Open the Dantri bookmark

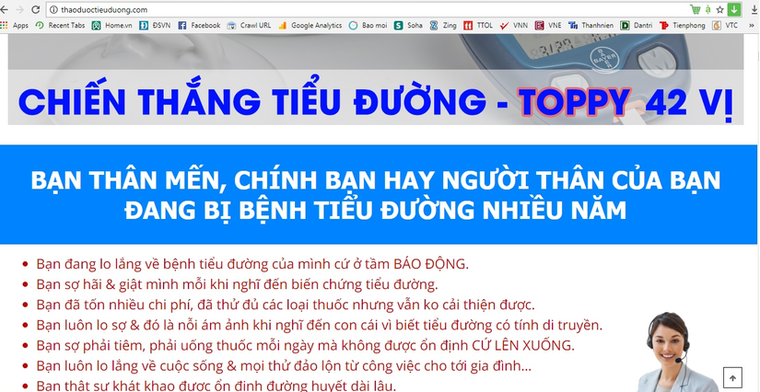coord(636,25)
